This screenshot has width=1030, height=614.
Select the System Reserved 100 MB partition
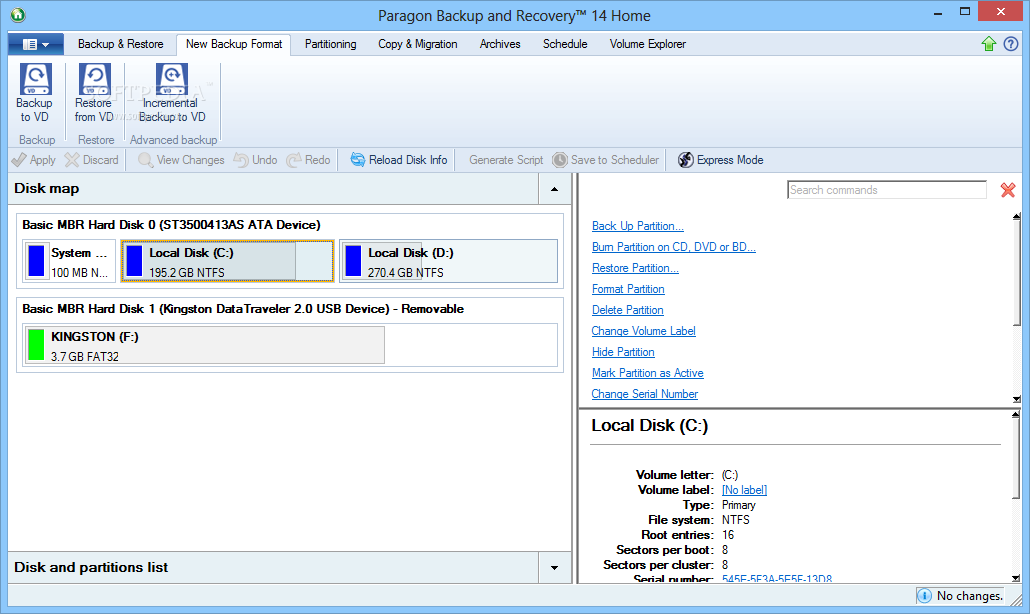[69, 261]
